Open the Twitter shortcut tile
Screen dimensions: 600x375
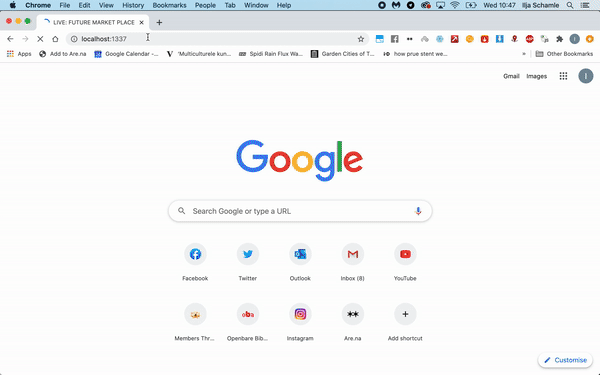coord(248,262)
